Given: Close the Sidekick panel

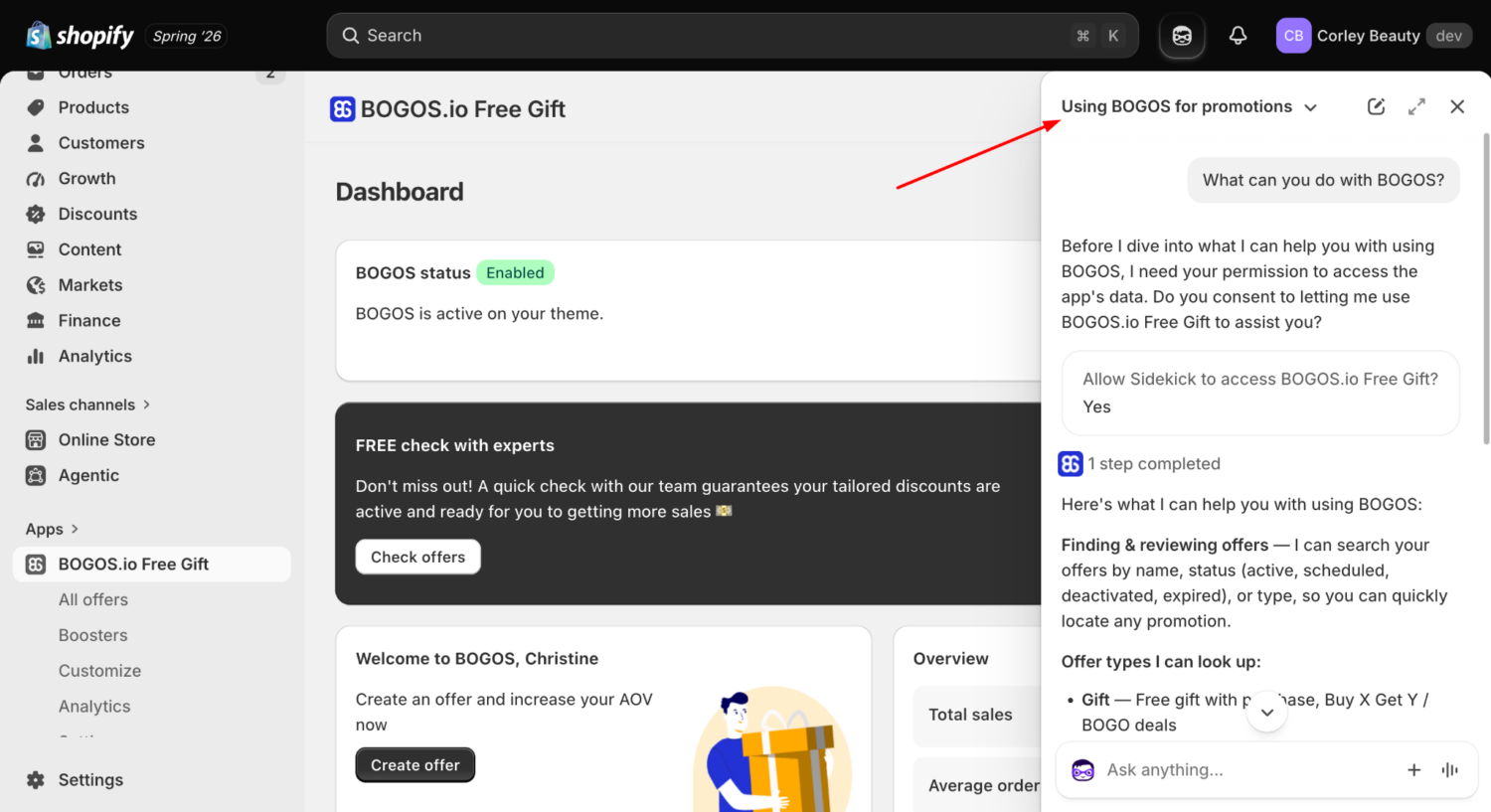Looking at the screenshot, I should (x=1457, y=106).
